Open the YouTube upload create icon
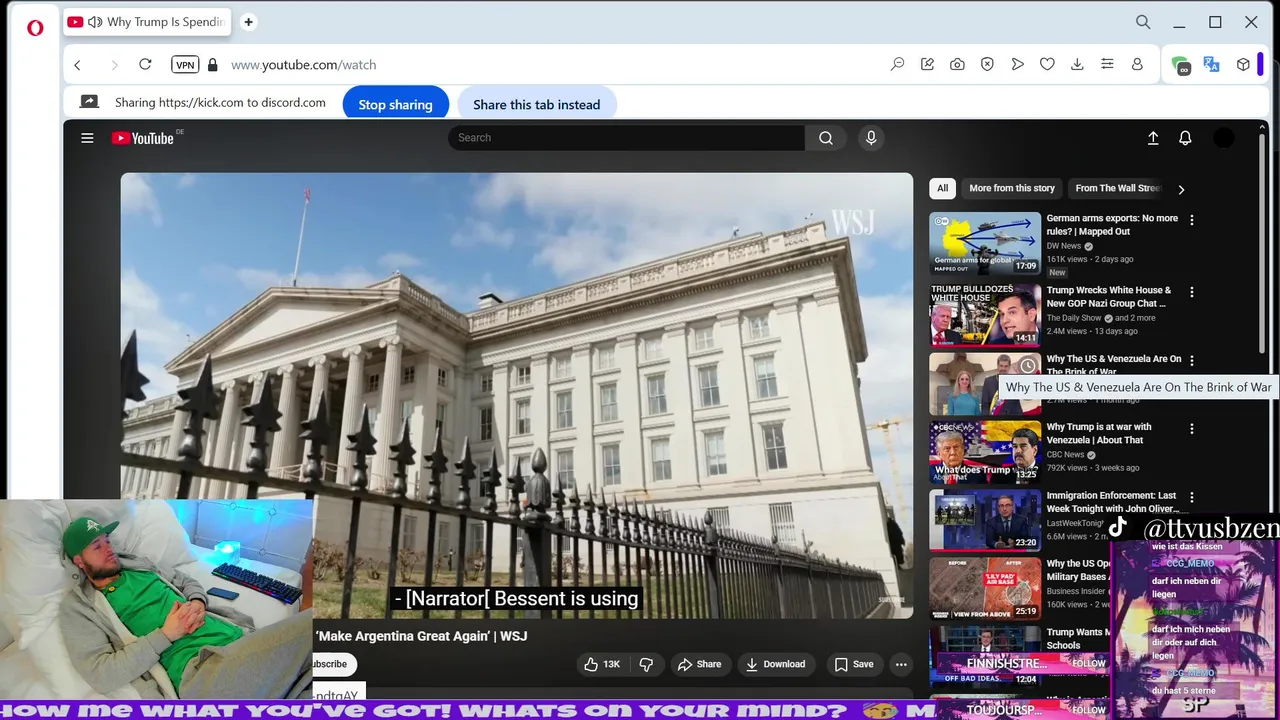This screenshot has width=1280, height=720. point(1153,138)
